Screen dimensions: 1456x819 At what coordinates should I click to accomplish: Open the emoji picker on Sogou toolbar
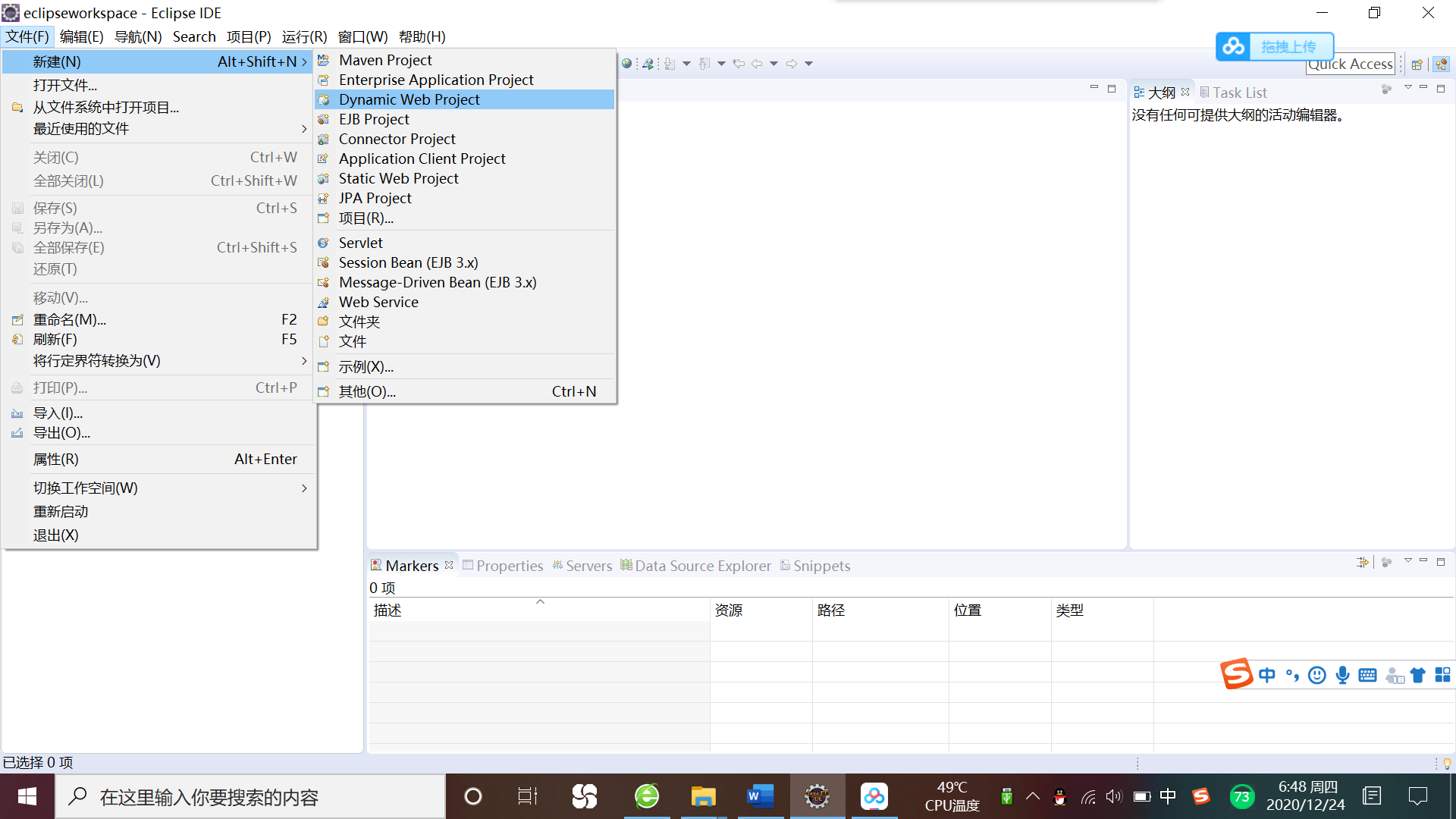(x=1317, y=675)
